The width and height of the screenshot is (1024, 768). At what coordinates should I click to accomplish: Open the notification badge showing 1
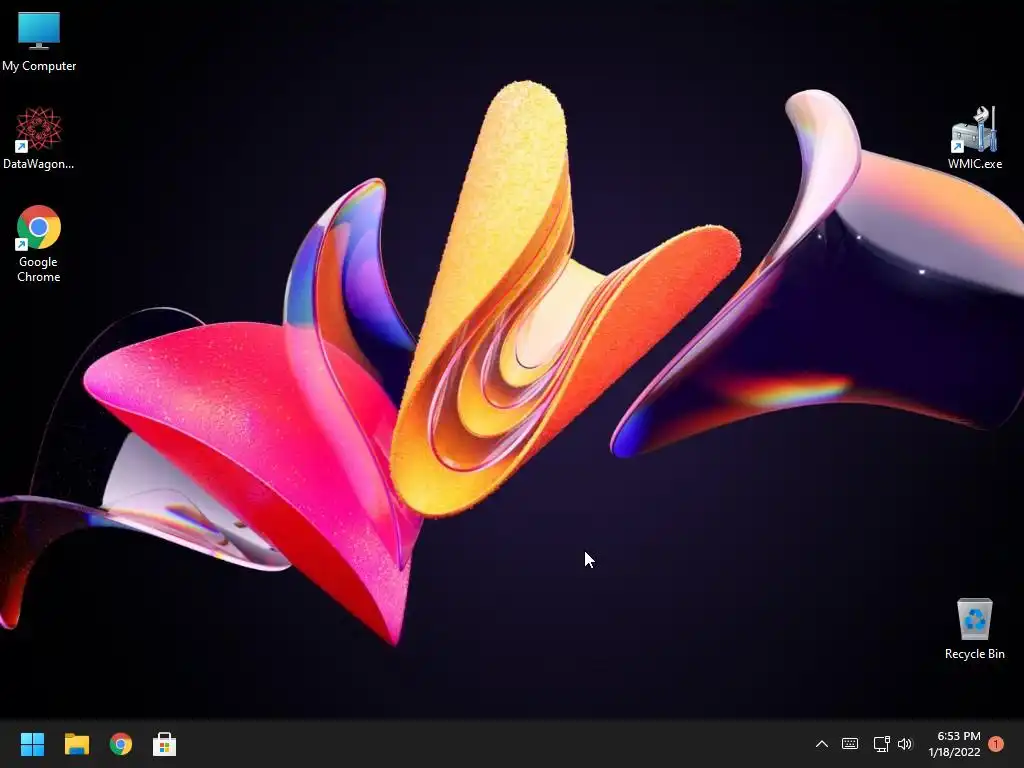click(996, 744)
